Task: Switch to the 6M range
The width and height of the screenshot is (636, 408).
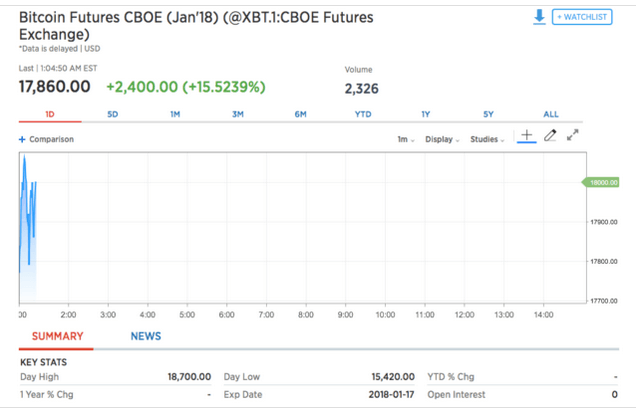Action: click(300, 114)
